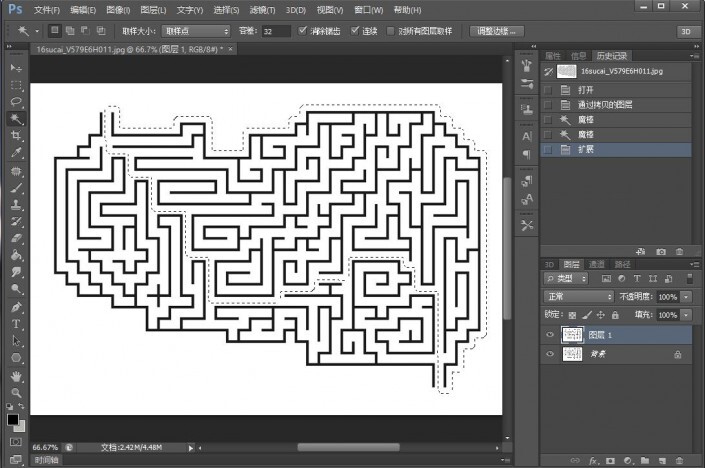Screen dimensions: 705x468
Task: Toggle the anti-alias (消除锯齿) checkbox
Action: 303,31
